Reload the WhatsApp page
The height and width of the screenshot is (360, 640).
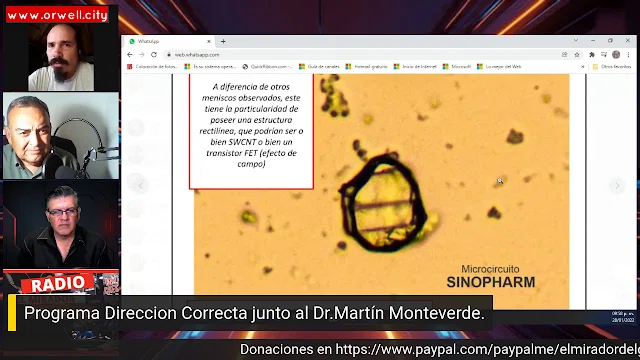coord(154,55)
